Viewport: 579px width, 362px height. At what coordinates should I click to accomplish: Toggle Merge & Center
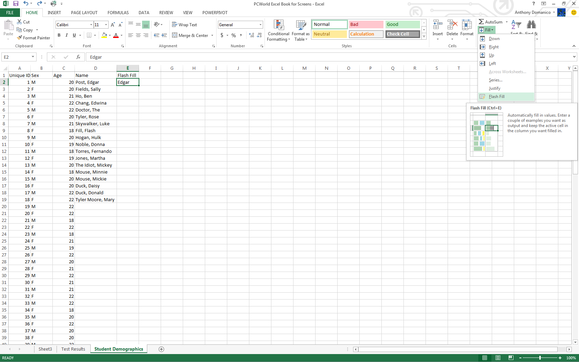click(190, 35)
